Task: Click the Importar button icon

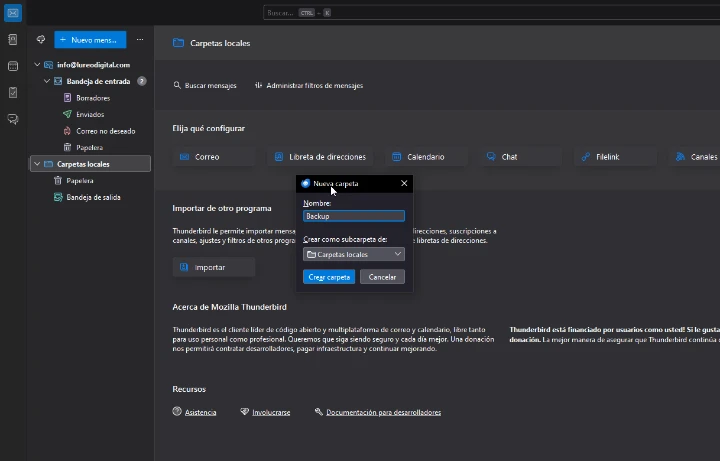Action: 184,267
